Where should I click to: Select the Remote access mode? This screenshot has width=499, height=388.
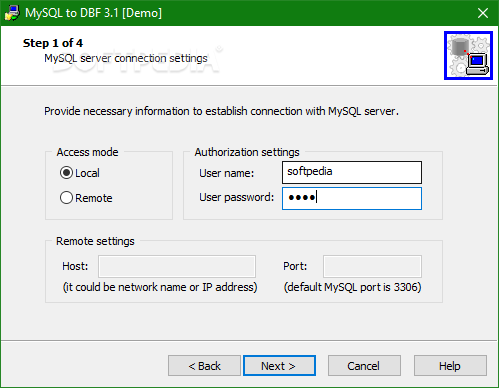[66, 198]
